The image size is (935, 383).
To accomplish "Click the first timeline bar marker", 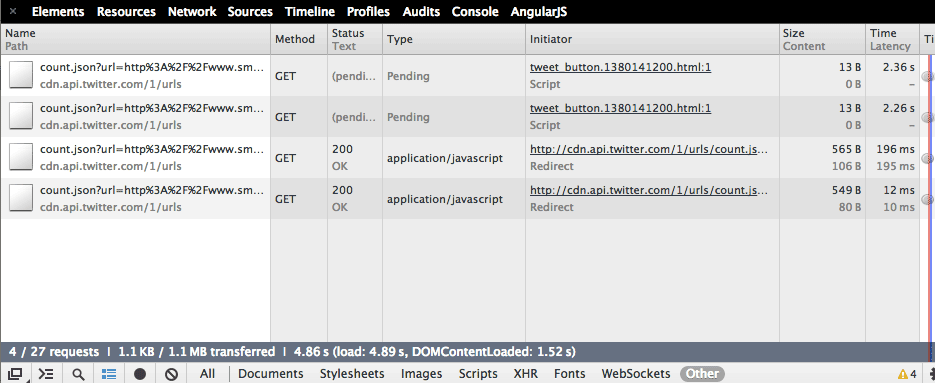I will click(927, 76).
